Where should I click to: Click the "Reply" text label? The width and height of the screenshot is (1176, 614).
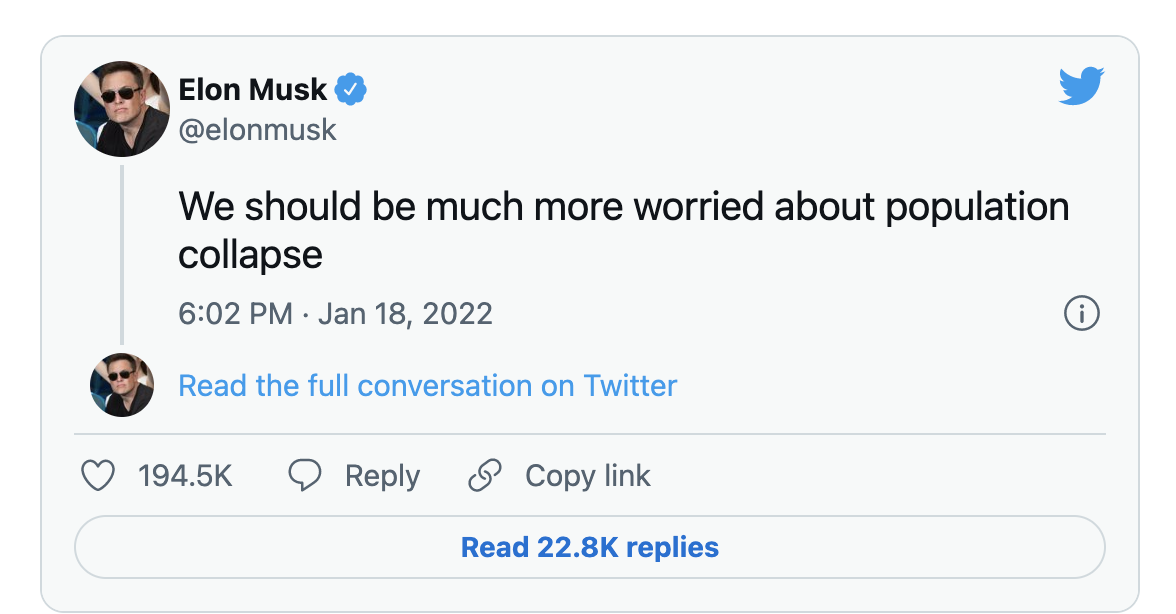[382, 476]
